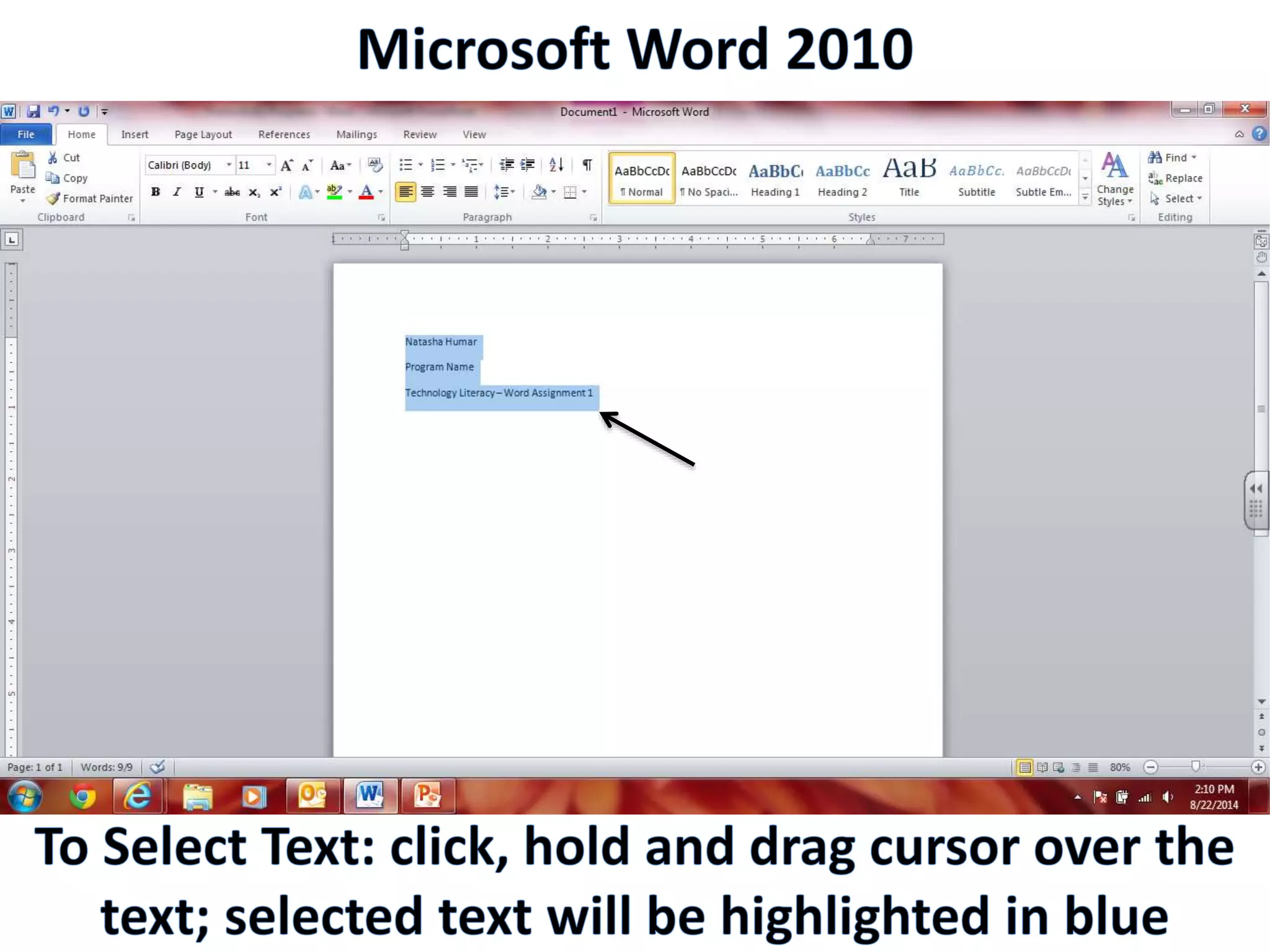Click the Undo arrow icon
Screen dimensions: 1270x952
[54, 111]
